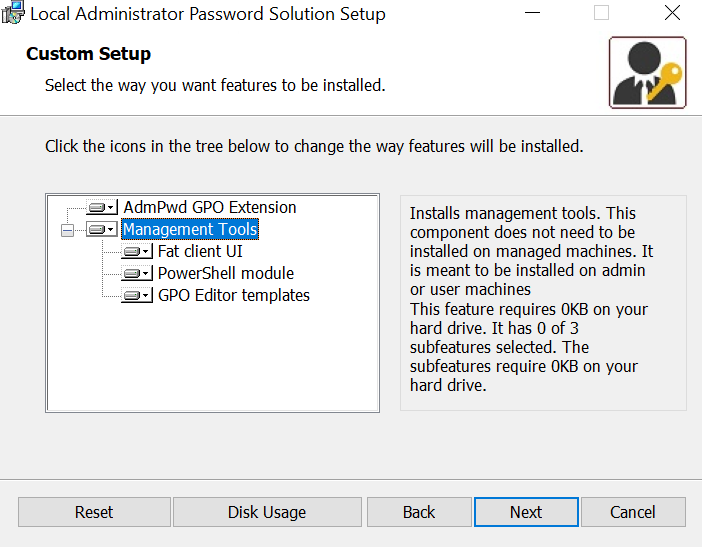Proceed with the Next button
702x547 pixels.
526,512
